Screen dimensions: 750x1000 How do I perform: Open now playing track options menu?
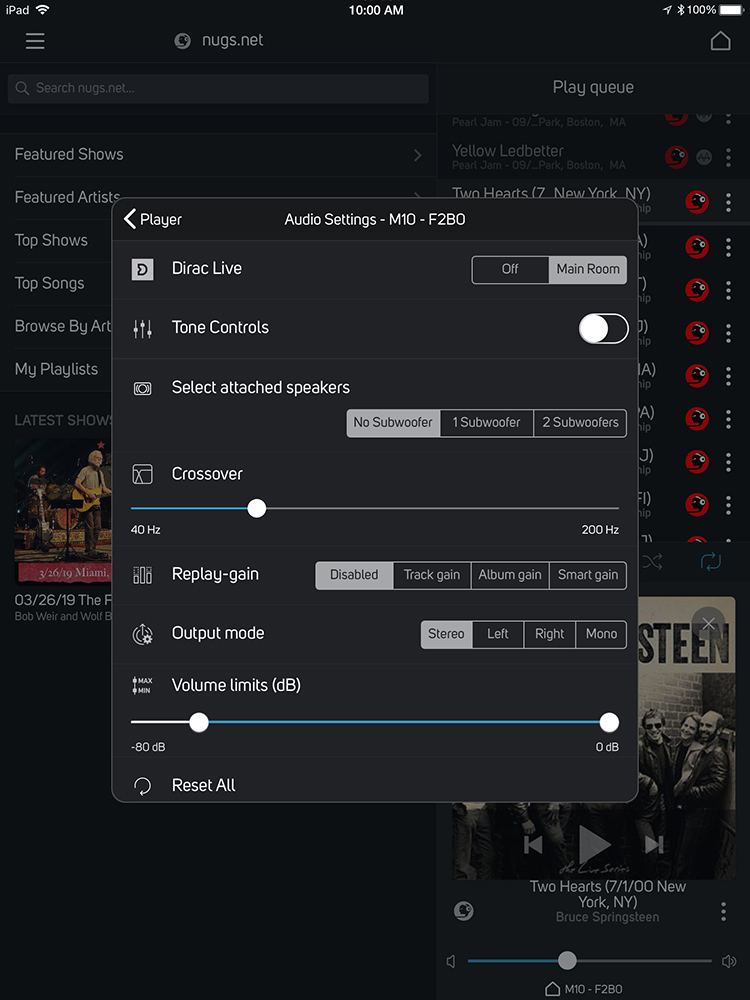[723, 912]
